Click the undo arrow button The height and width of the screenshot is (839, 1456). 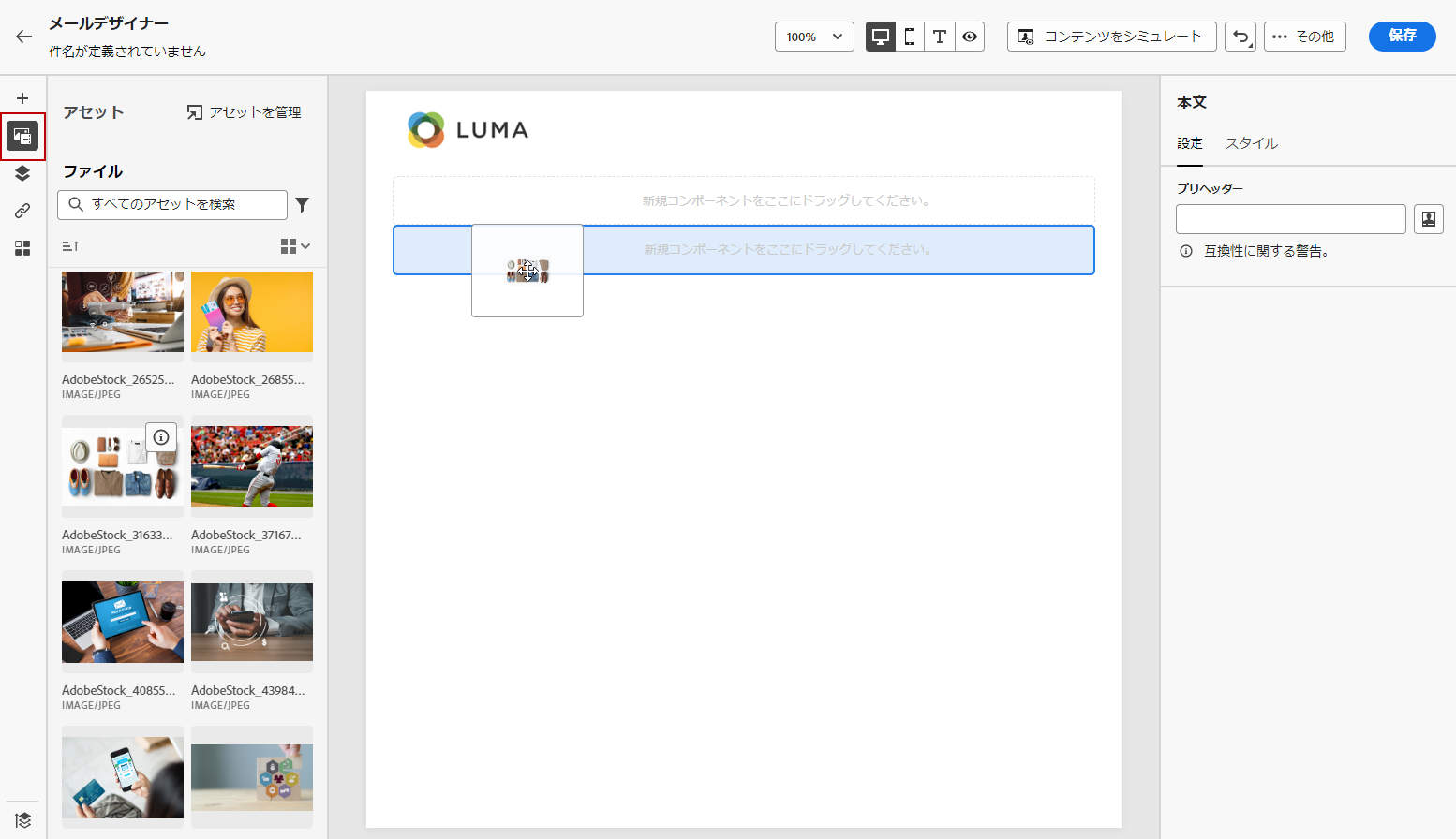[x=1241, y=37]
